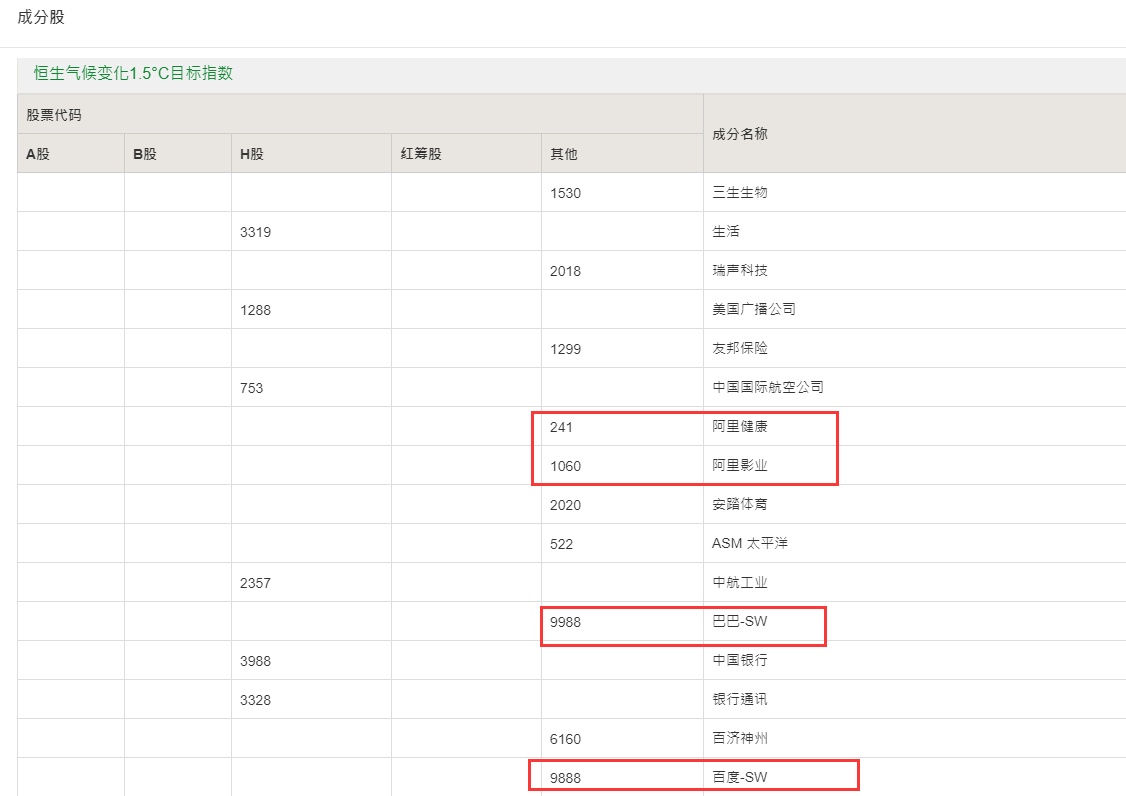The height and width of the screenshot is (796, 1126).
Task: Select the 中国银行 name cell
Action: coord(740,660)
